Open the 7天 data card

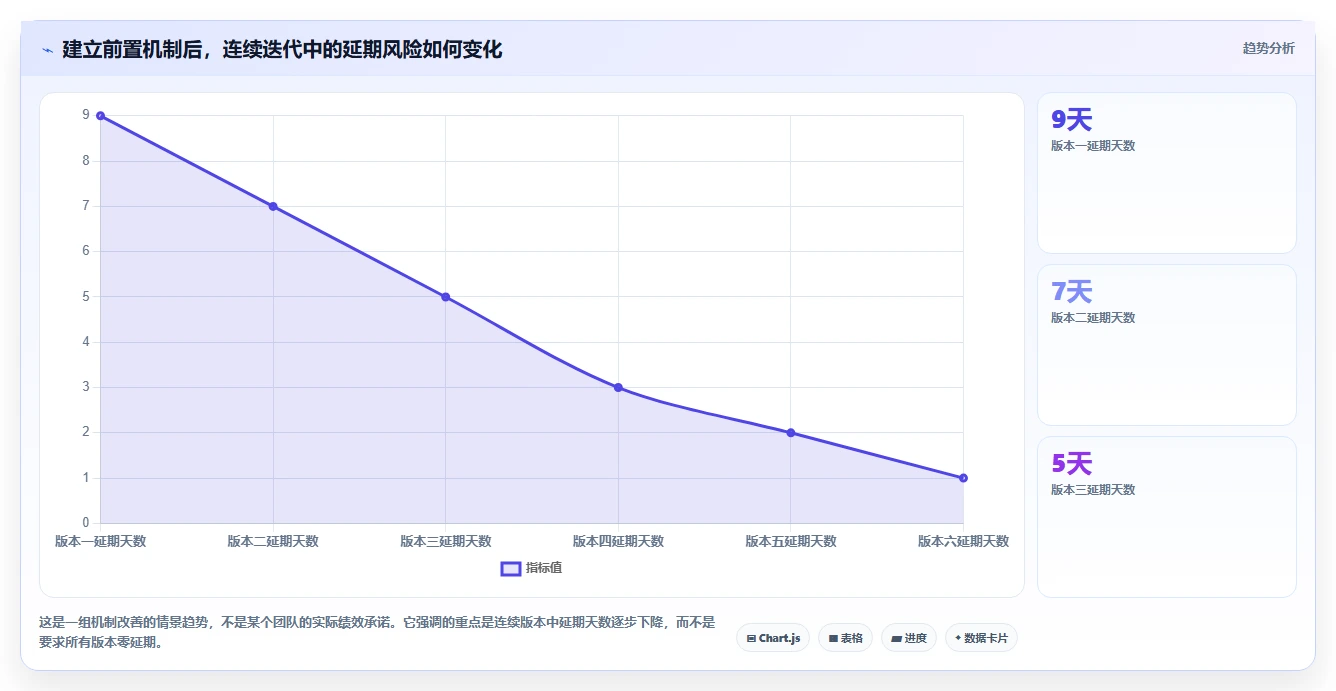click(1167, 345)
